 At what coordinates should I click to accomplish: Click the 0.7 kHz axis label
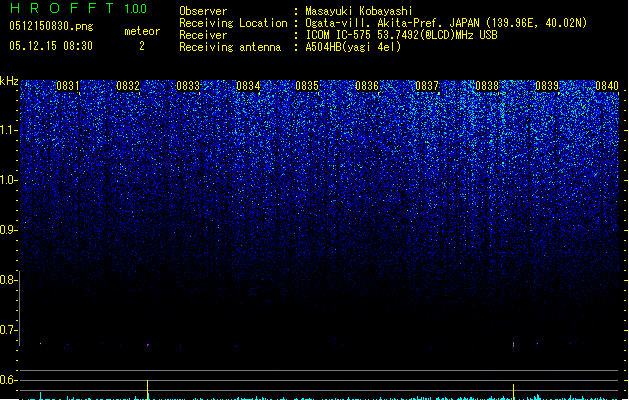coord(8,330)
